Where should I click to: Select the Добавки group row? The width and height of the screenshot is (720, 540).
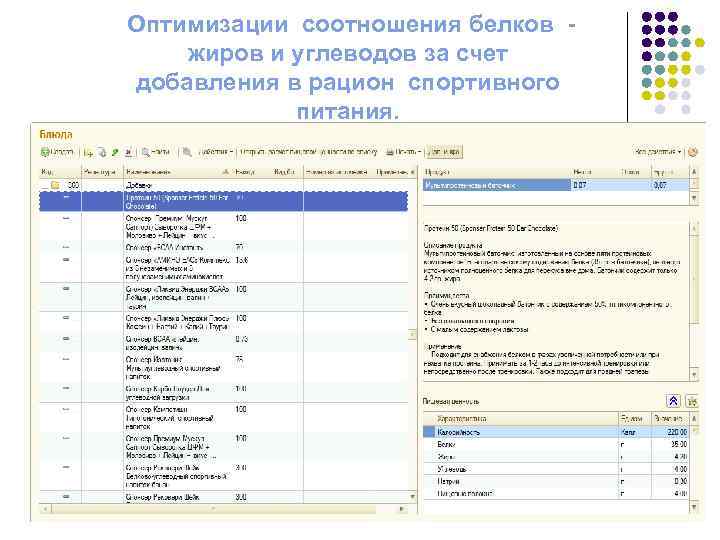tap(224, 186)
